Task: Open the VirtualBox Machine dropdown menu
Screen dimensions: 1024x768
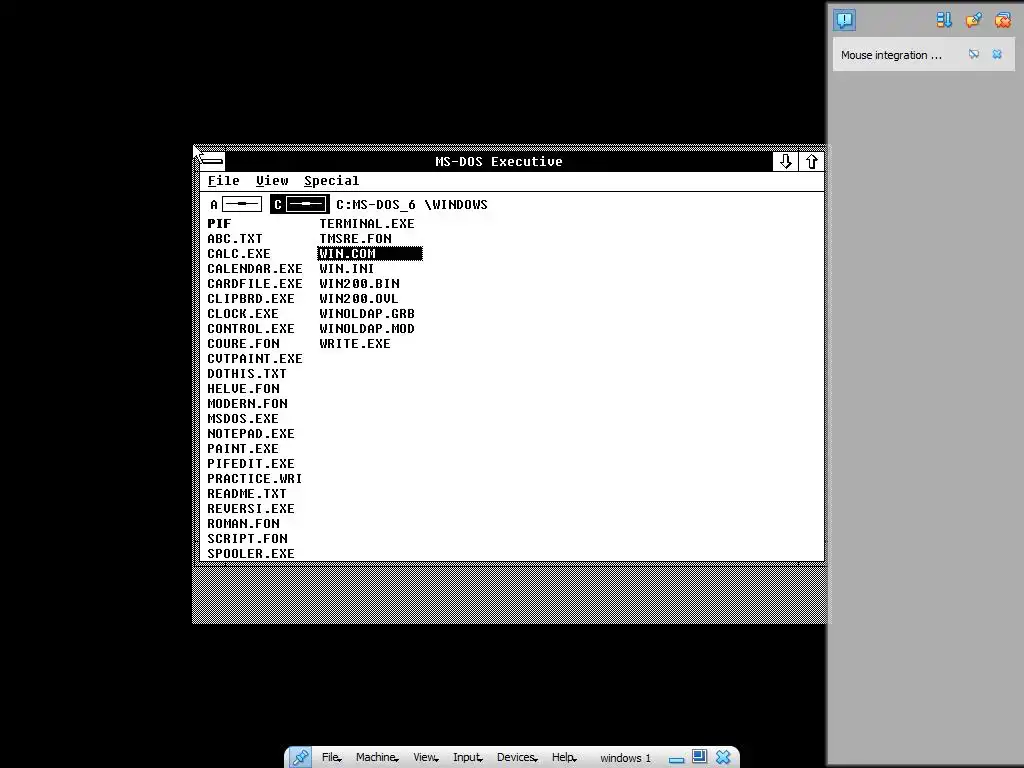Action: click(377, 758)
